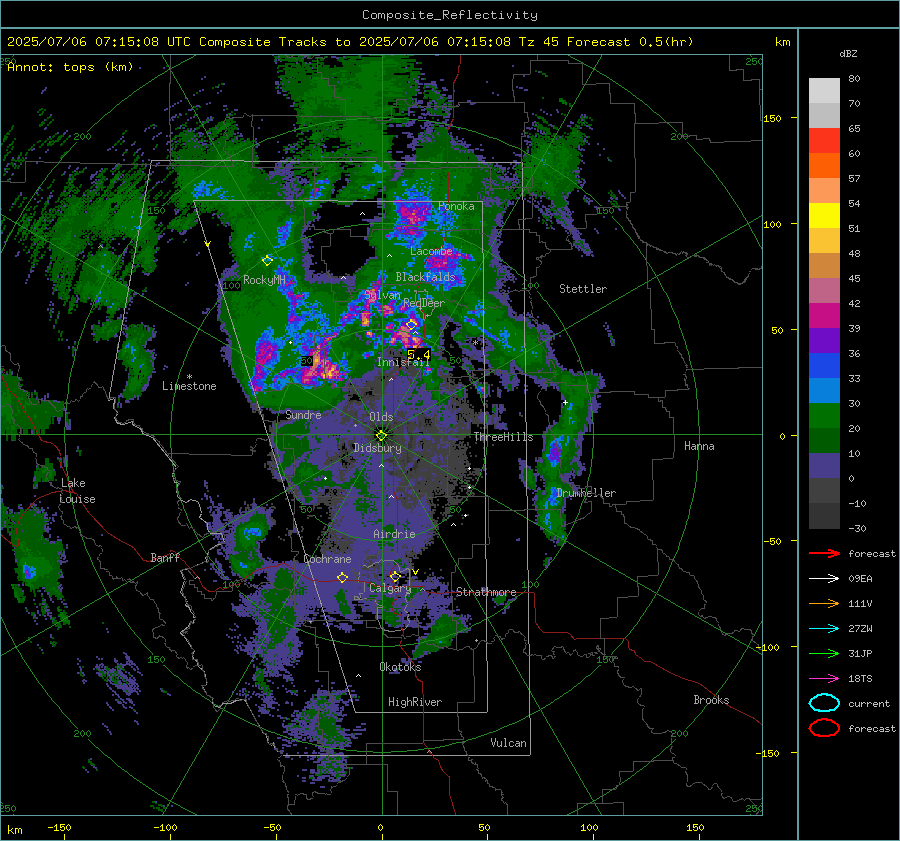Select the cyan 27ZW track arrow
This screenshot has width=900, height=841.
[x=824, y=629]
